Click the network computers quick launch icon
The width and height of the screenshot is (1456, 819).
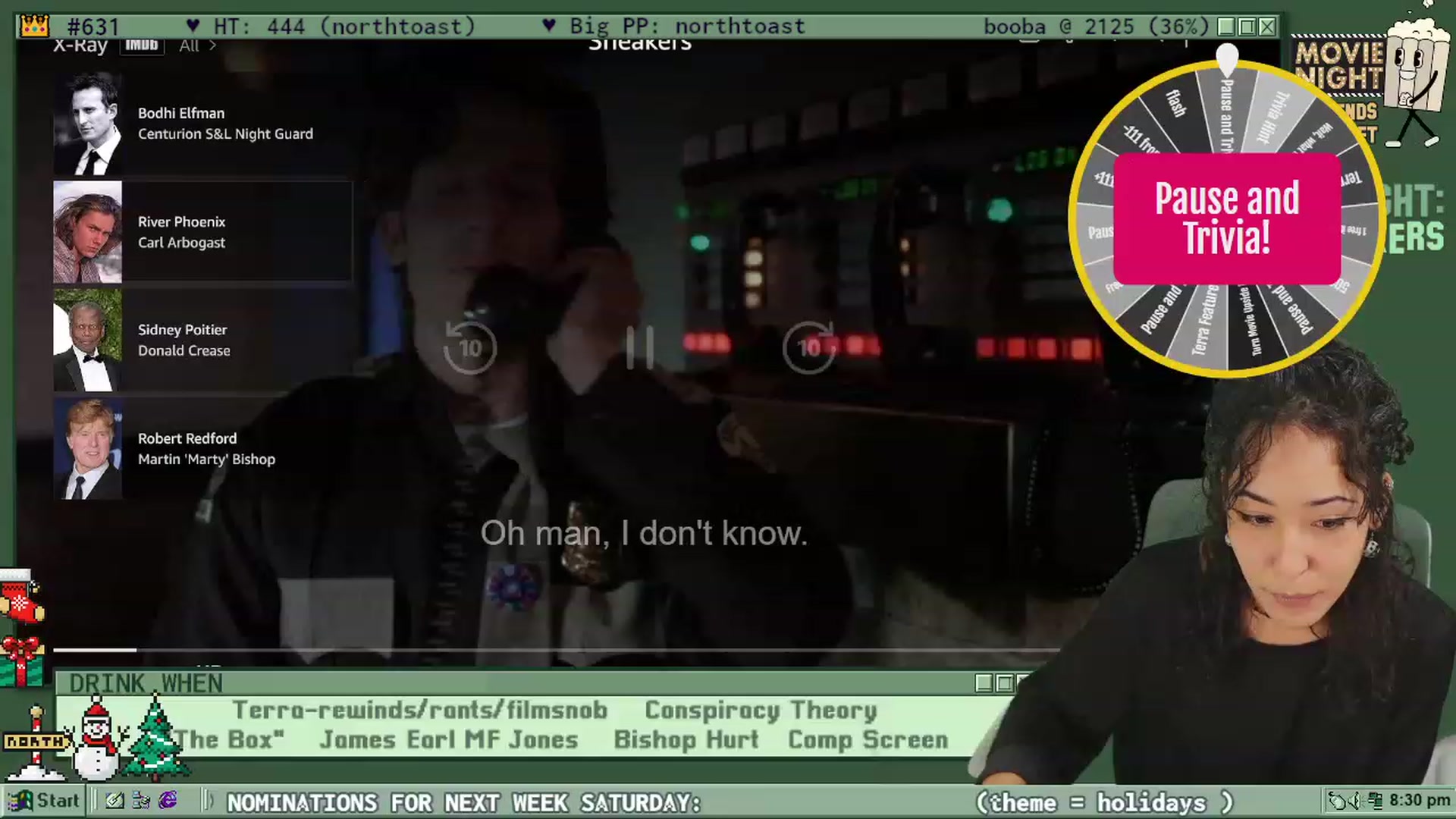pos(141,801)
